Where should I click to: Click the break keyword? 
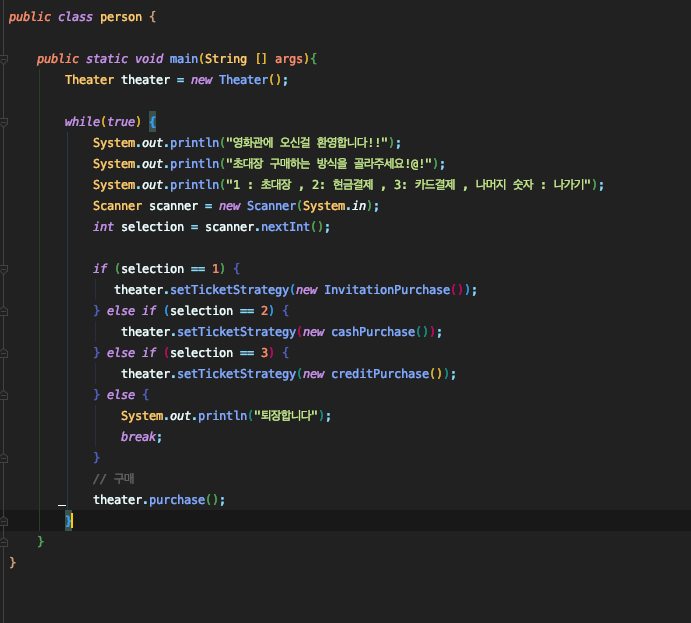(138, 437)
